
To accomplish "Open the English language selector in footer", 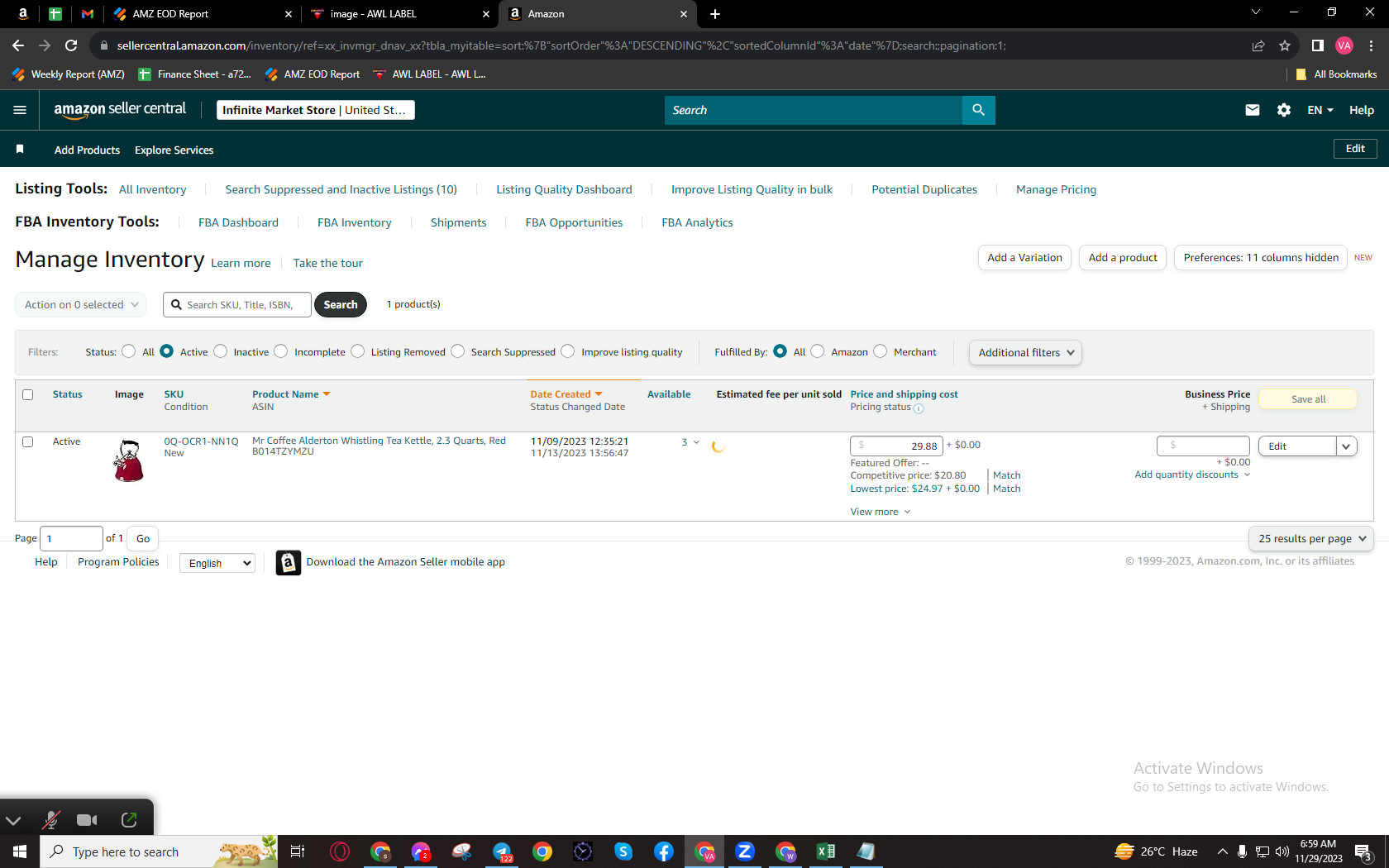I will tap(217, 563).
